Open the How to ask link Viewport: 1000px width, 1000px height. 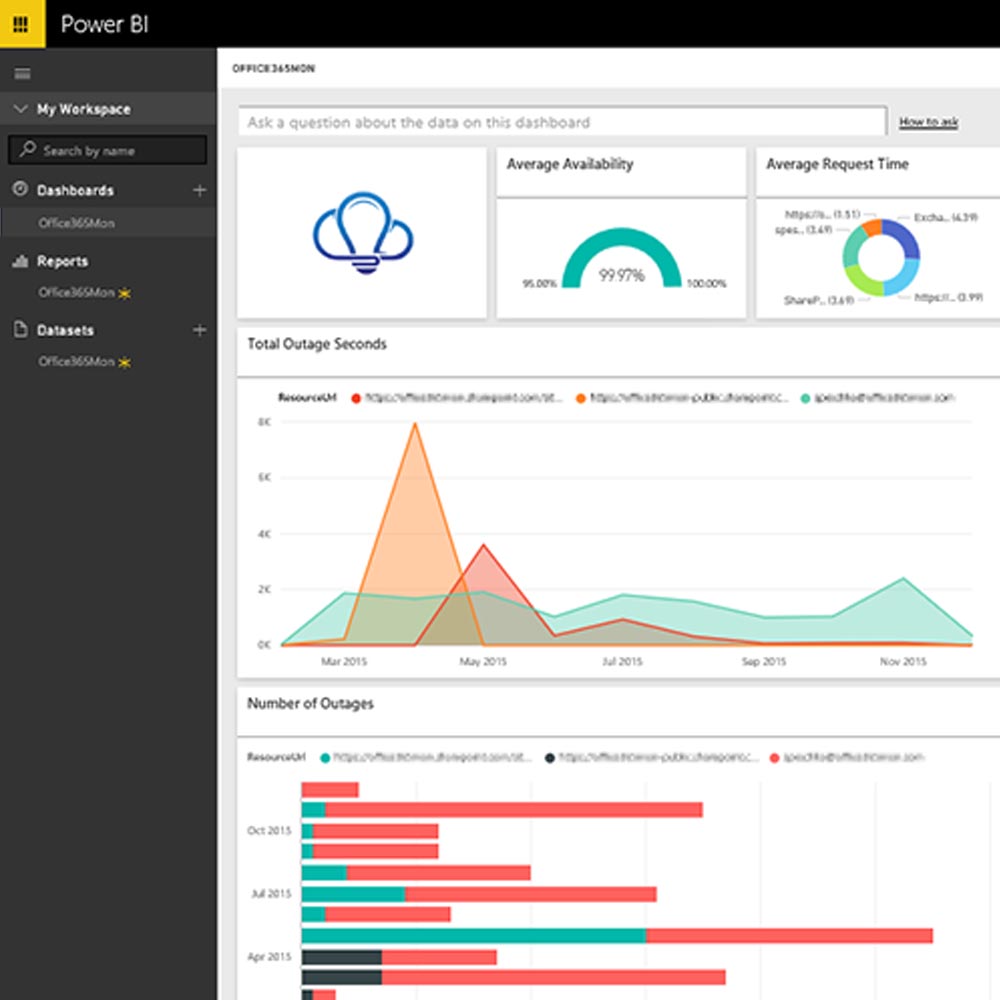click(x=929, y=121)
